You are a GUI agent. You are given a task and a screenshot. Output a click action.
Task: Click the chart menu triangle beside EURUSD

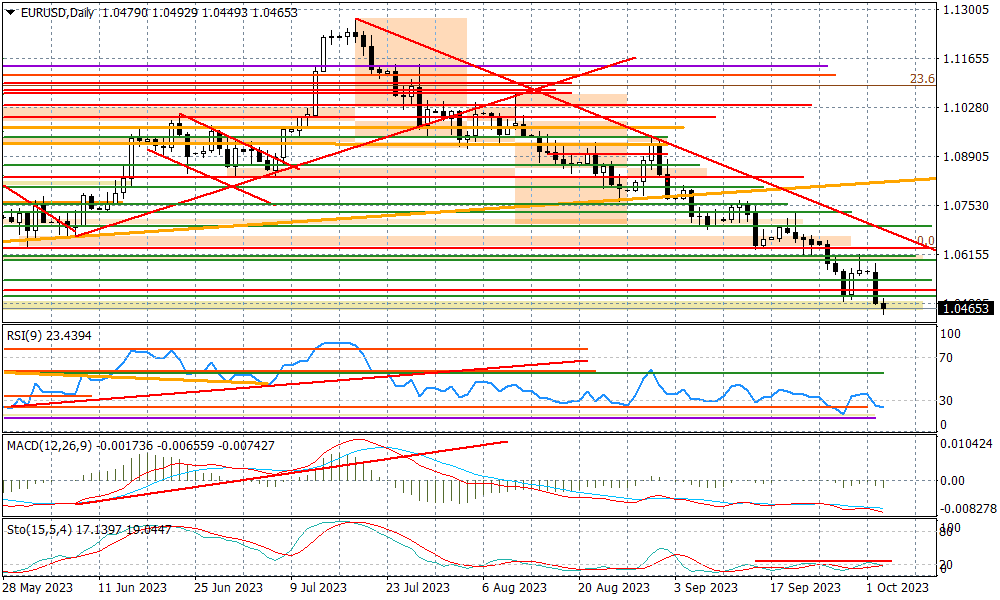[x=9, y=10]
